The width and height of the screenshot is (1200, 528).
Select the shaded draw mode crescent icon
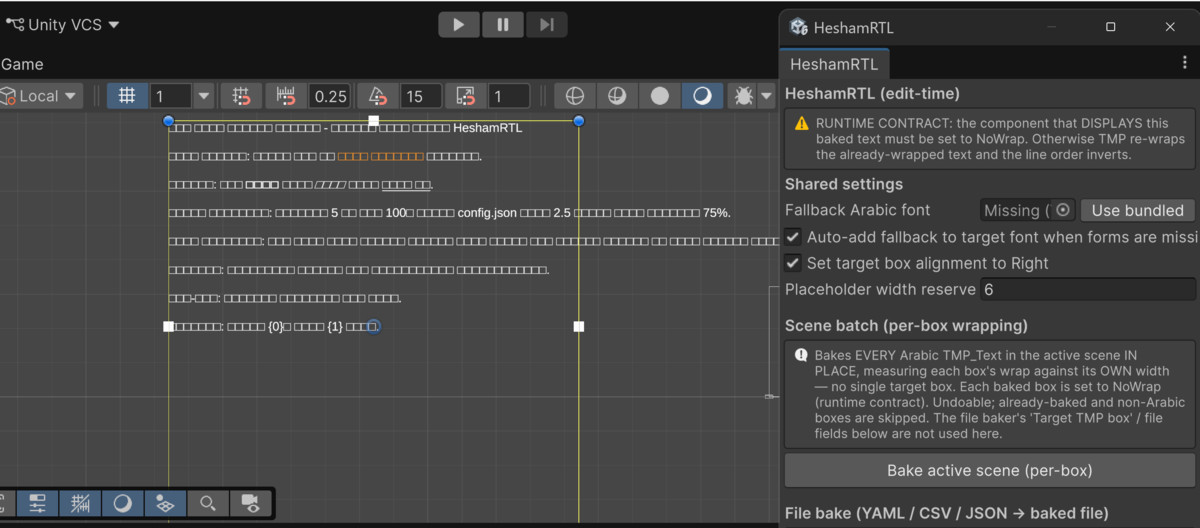[703, 96]
